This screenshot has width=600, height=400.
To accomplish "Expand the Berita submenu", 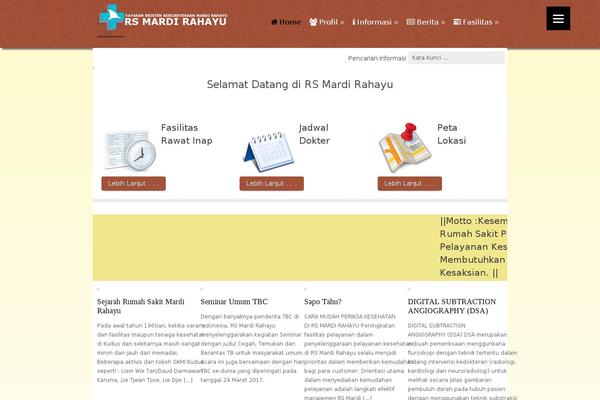I will click(x=426, y=22).
